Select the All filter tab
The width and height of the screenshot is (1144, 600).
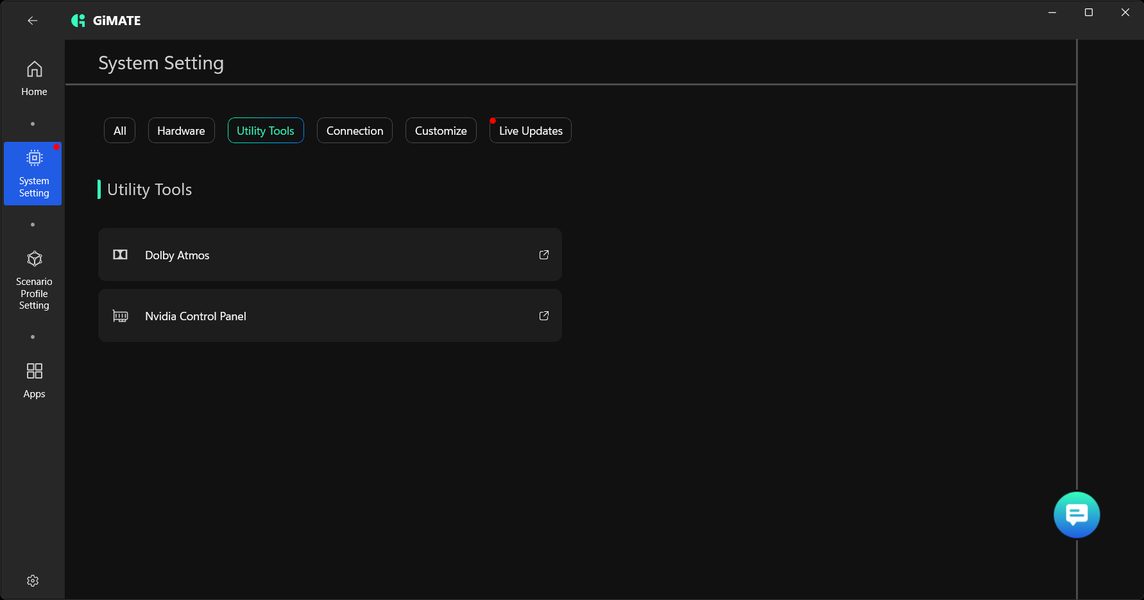[x=120, y=131]
